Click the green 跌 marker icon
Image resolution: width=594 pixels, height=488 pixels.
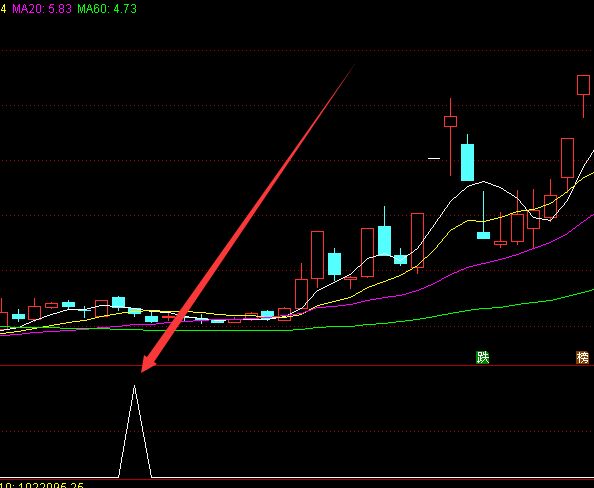click(x=482, y=357)
